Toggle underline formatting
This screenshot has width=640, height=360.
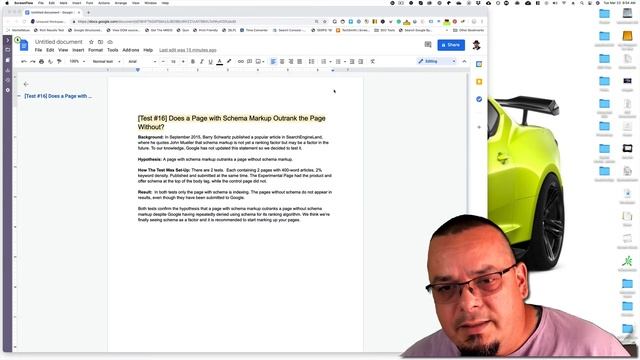(211, 61)
